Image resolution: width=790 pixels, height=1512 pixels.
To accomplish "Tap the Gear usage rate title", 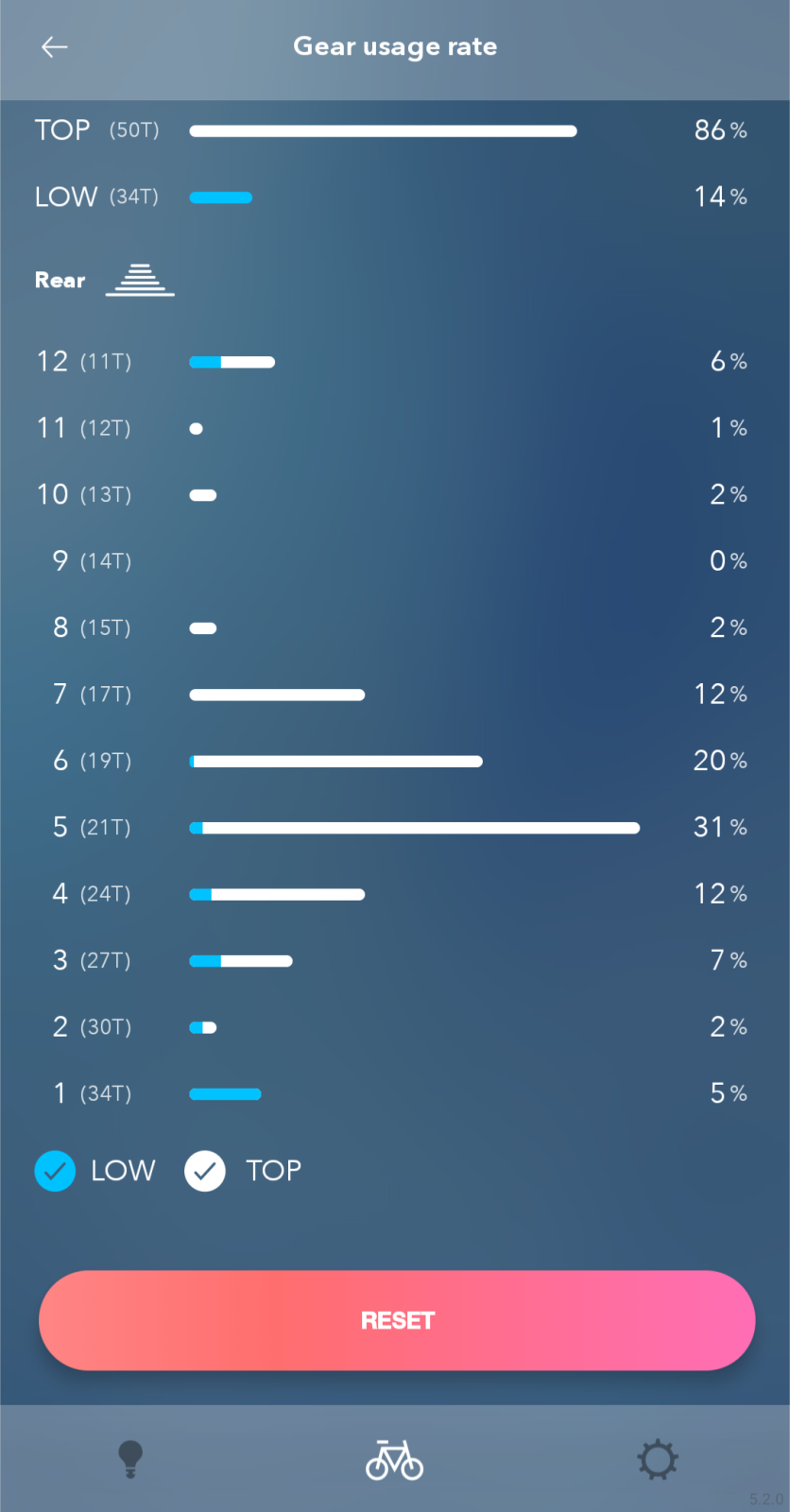I will click(395, 46).
